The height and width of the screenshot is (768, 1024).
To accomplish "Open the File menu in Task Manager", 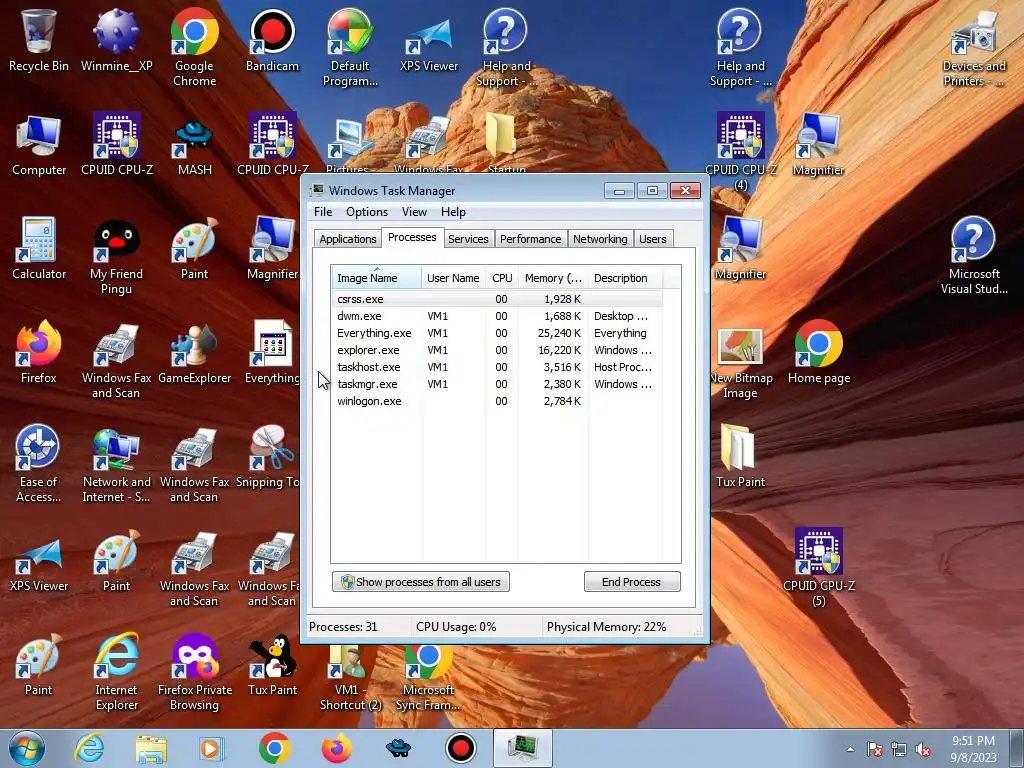I will [x=323, y=212].
